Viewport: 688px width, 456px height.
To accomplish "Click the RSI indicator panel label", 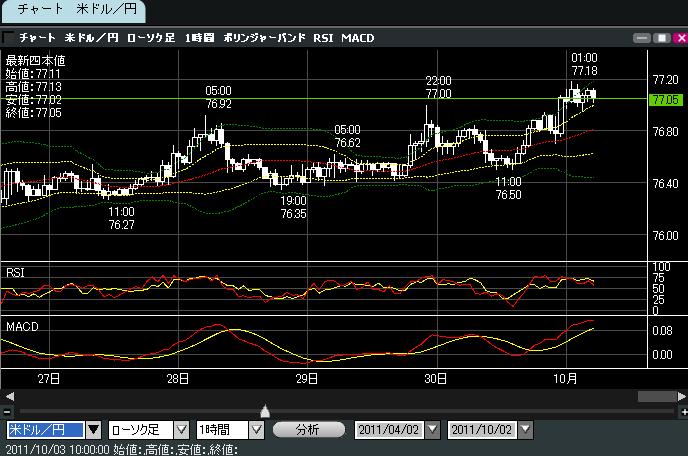I will click(17, 272).
